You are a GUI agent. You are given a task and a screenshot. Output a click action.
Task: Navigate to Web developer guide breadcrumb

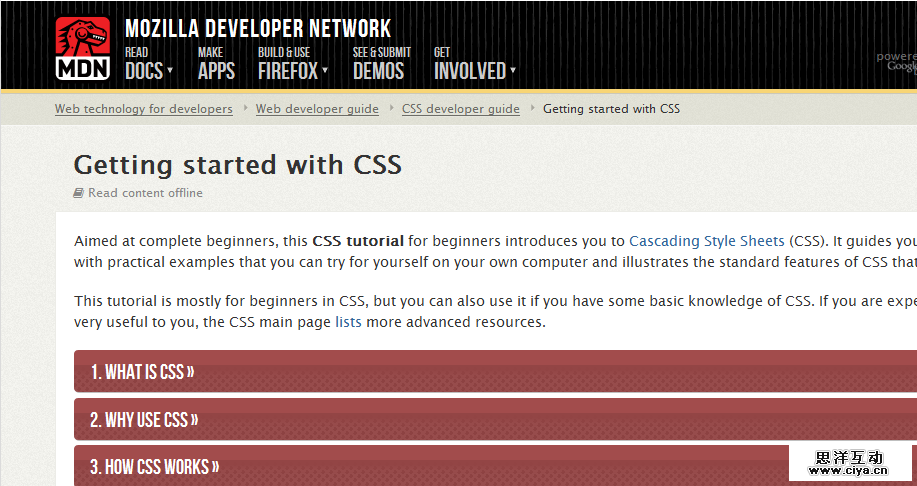tap(317, 109)
